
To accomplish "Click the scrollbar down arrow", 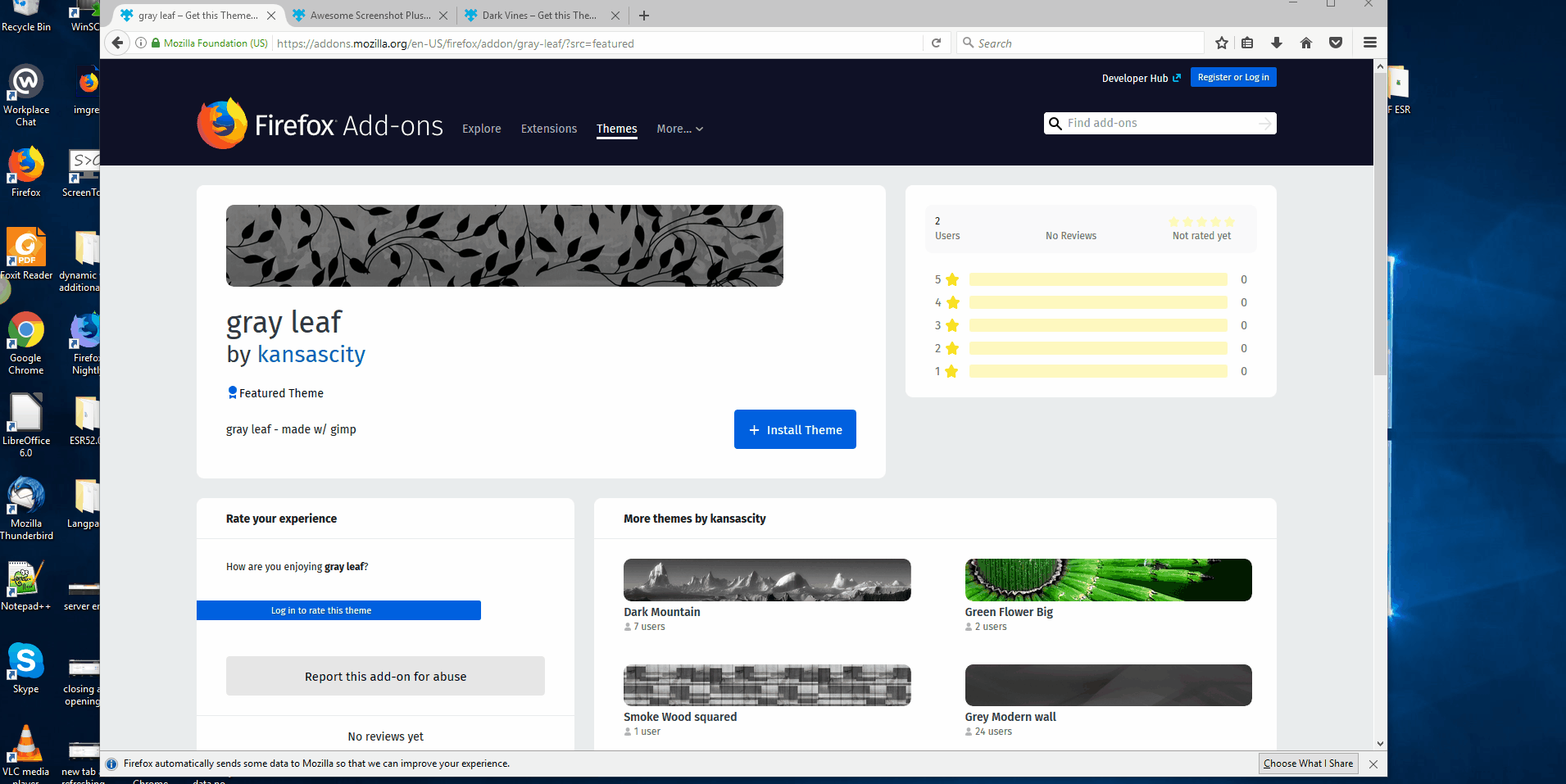I will tap(1381, 744).
